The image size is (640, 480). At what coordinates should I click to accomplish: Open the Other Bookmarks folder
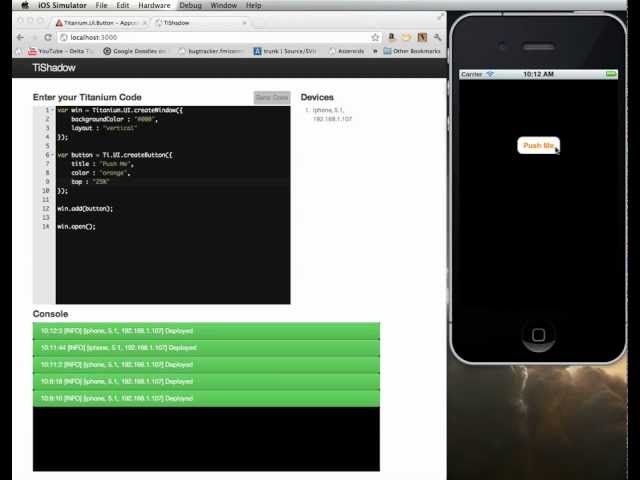(412, 51)
